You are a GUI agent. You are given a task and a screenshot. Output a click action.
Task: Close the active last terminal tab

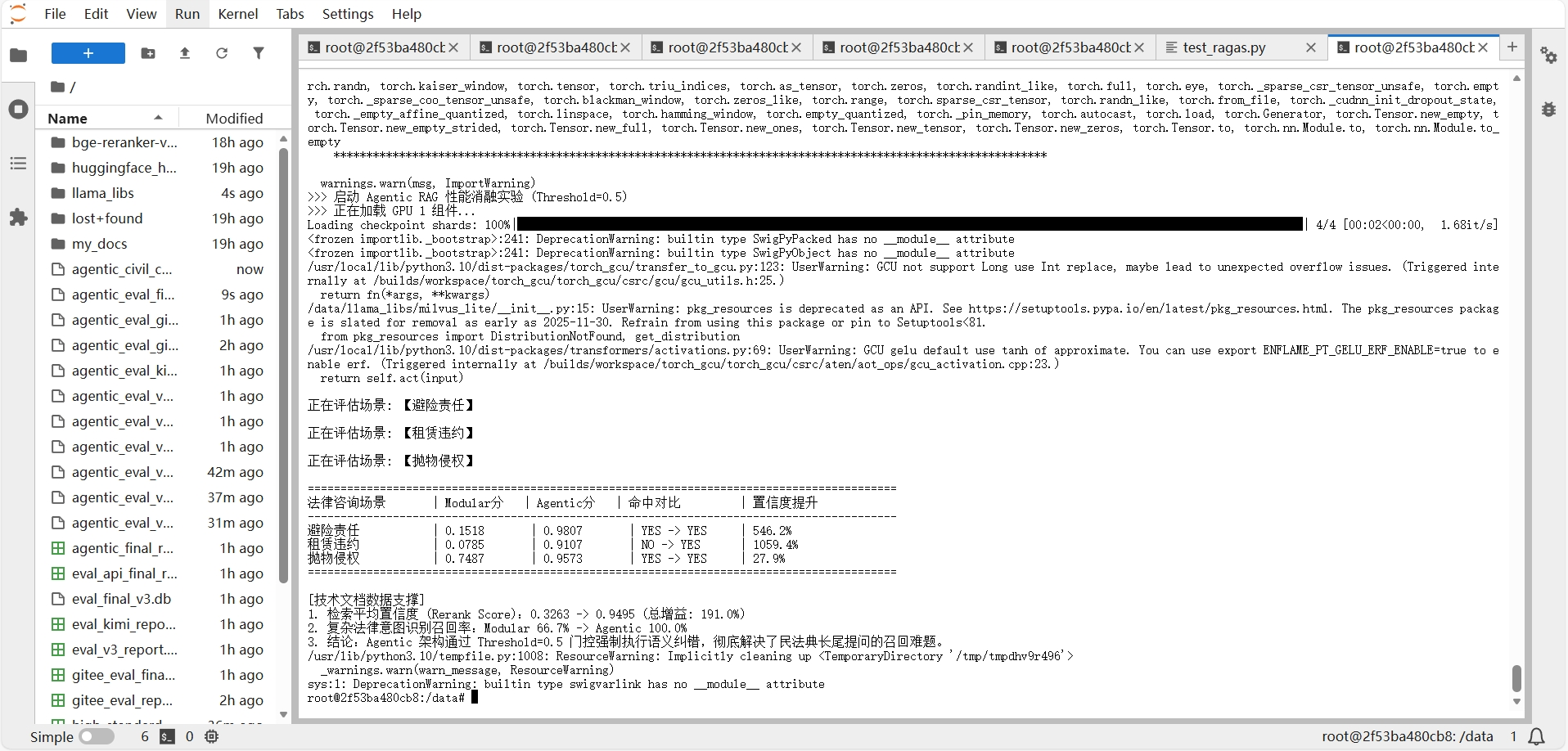[x=1483, y=47]
